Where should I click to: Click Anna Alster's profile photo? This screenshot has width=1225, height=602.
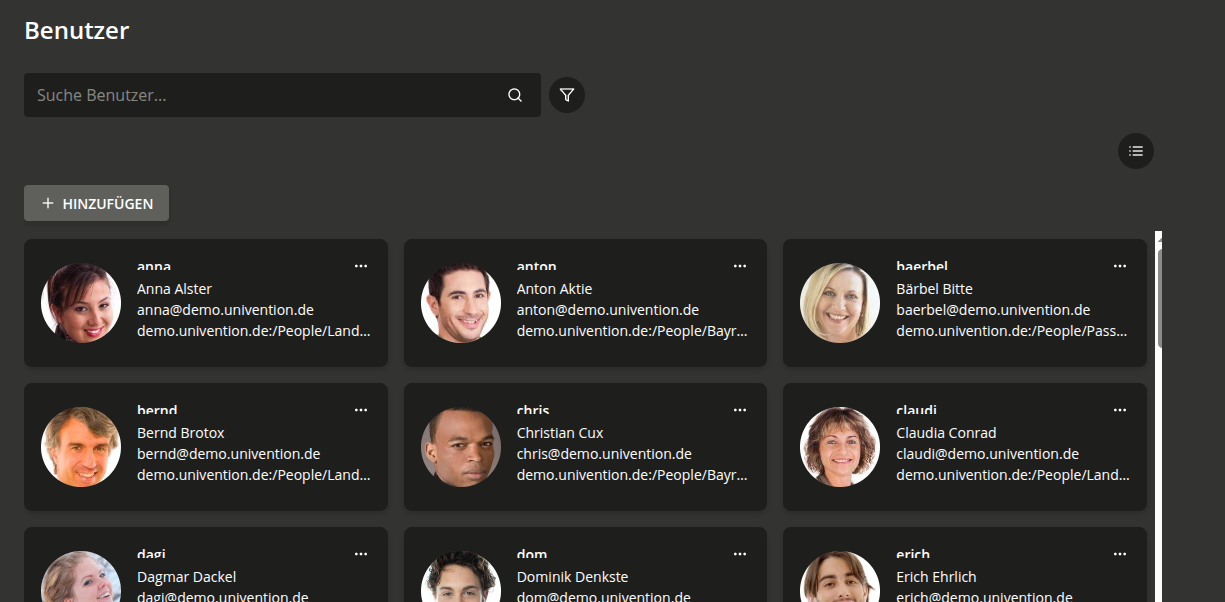[x=81, y=303]
